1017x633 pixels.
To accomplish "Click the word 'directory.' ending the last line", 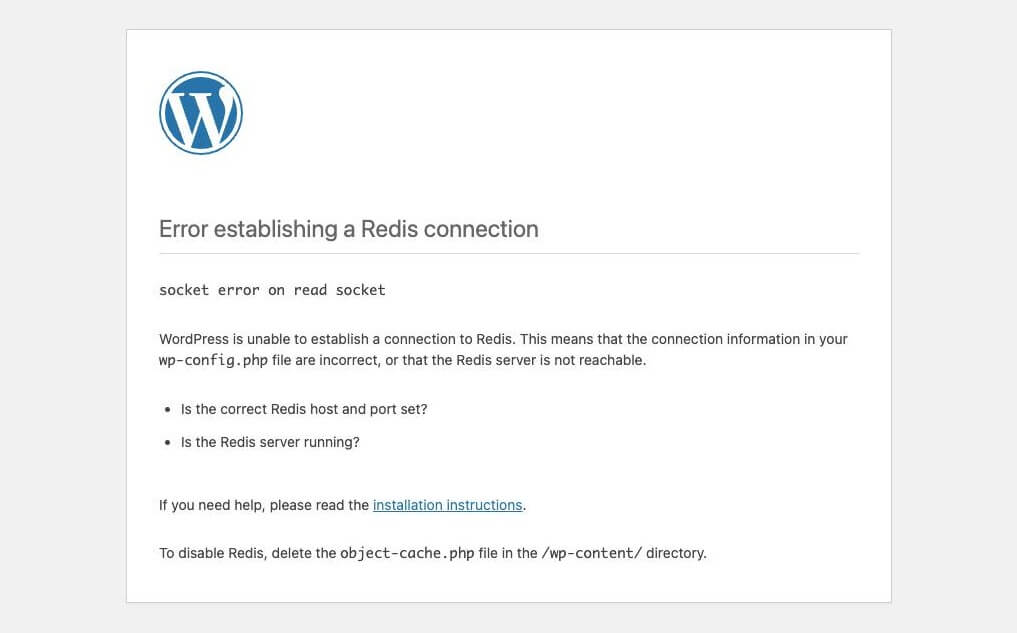I will 676,553.
